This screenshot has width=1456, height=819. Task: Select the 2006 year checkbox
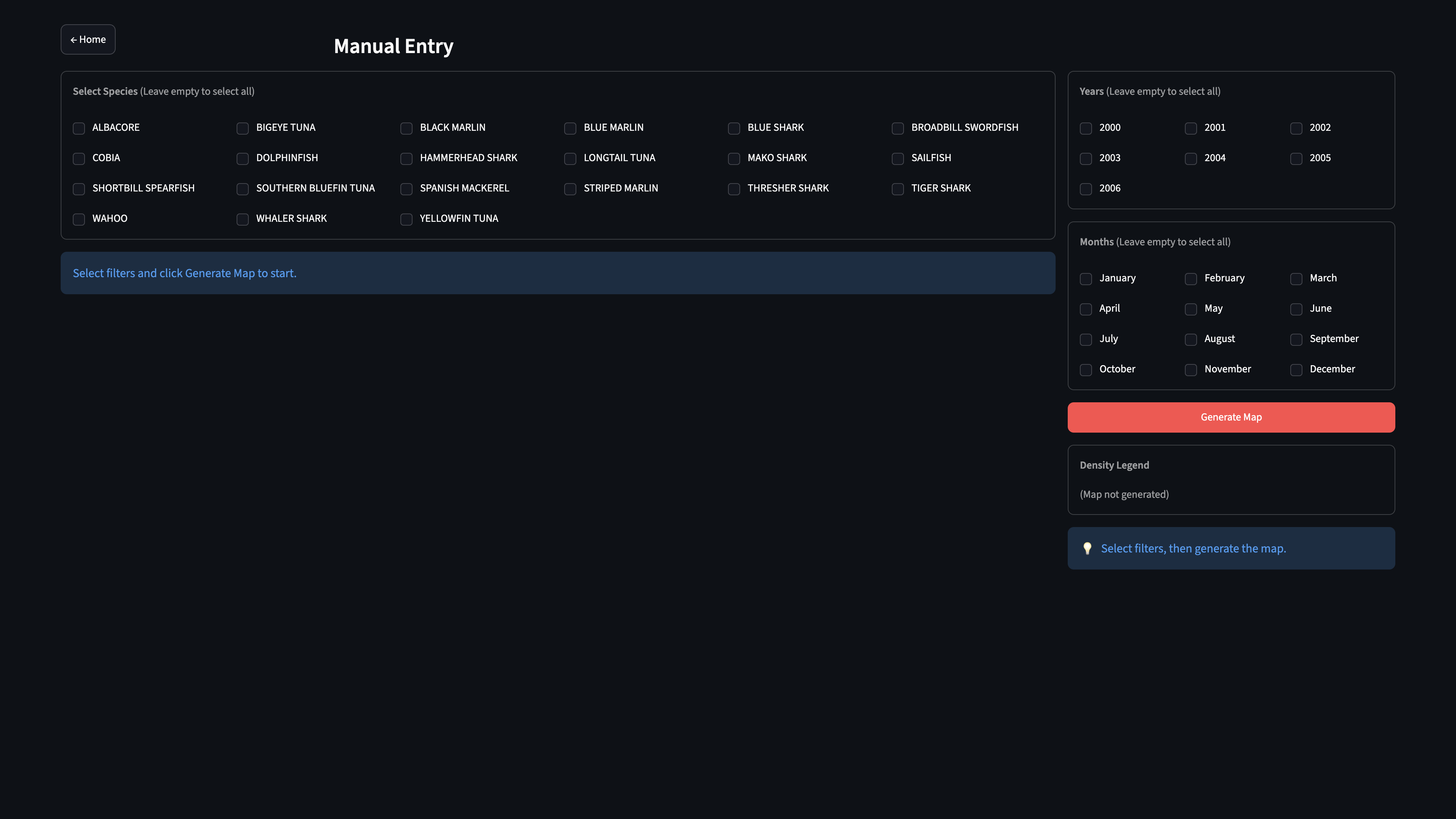pos(1086,189)
